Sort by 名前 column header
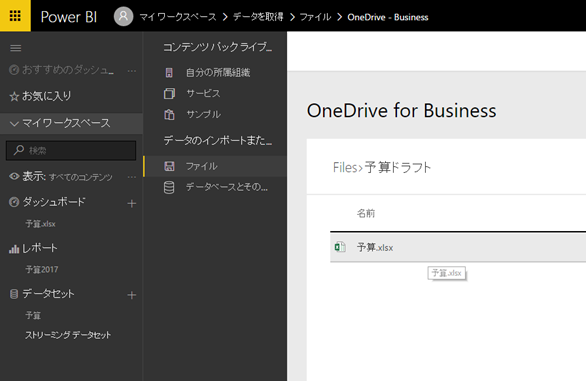This screenshot has width=586, height=381. pyautogui.click(x=366, y=213)
